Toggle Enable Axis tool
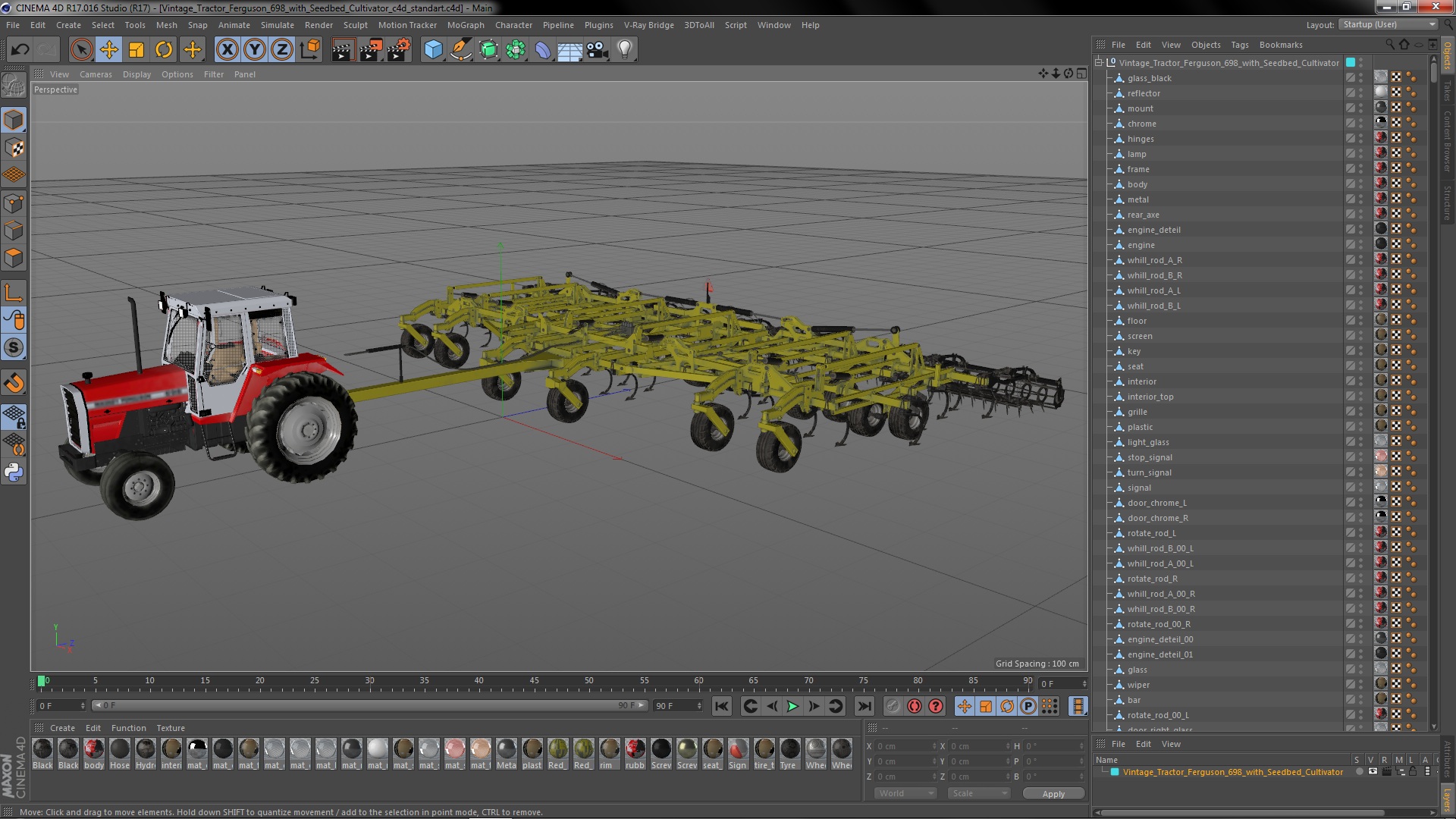 coord(14,293)
